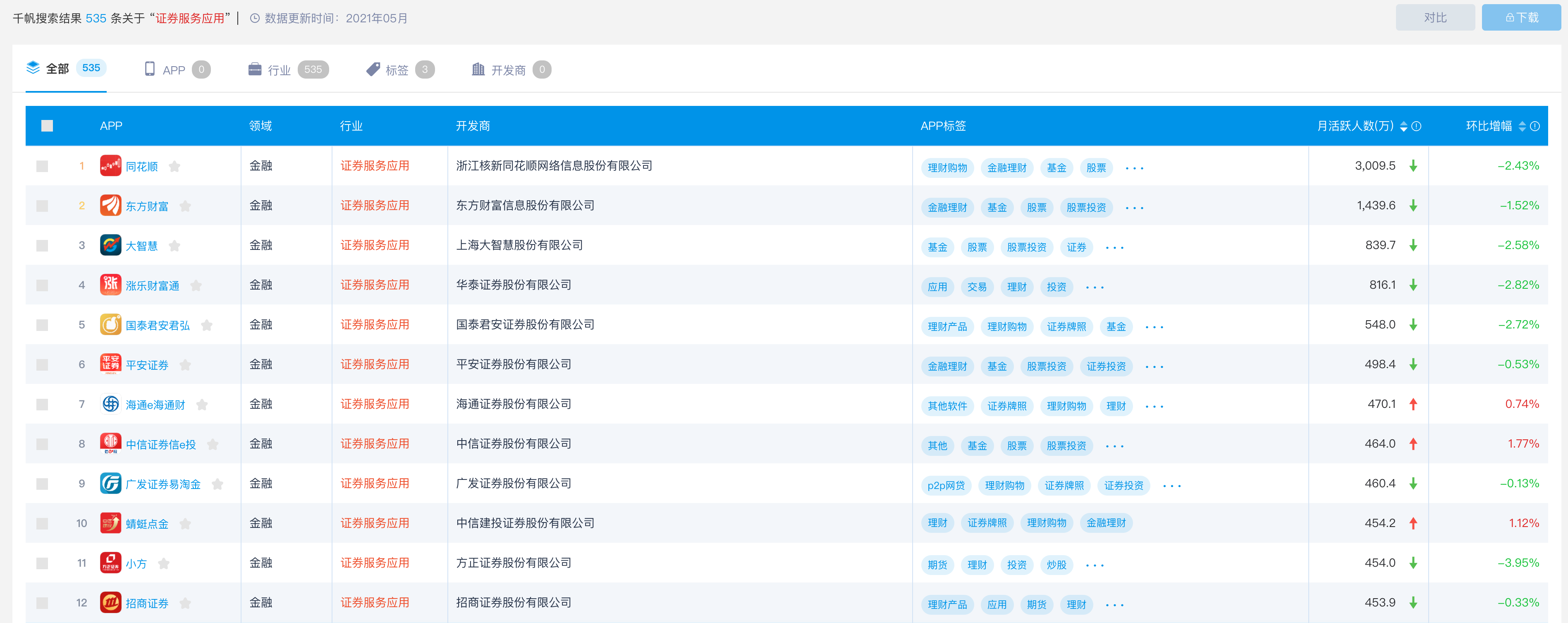Favorite 广发证券易淘金 with its star icon

(218, 484)
